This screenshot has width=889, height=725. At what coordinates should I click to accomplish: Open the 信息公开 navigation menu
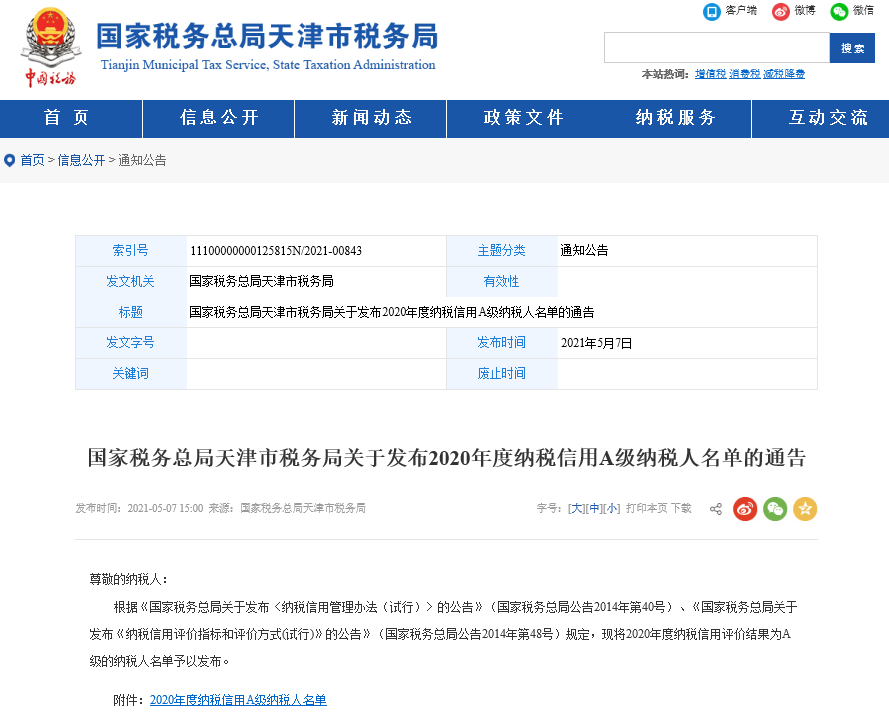[x=219, y=118]
